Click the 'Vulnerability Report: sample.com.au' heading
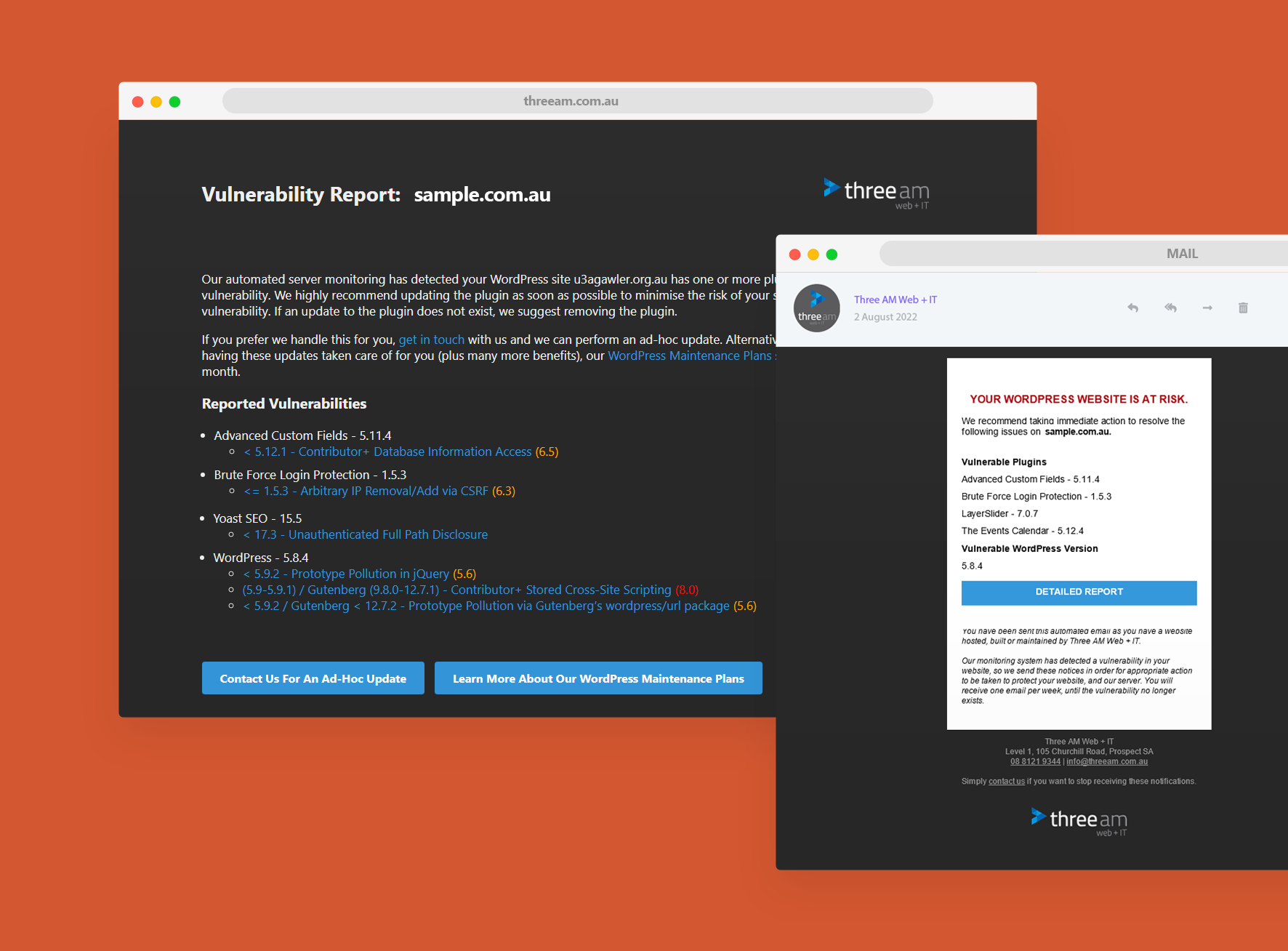The image size is (1288, 951). click(x=376, y=194)
